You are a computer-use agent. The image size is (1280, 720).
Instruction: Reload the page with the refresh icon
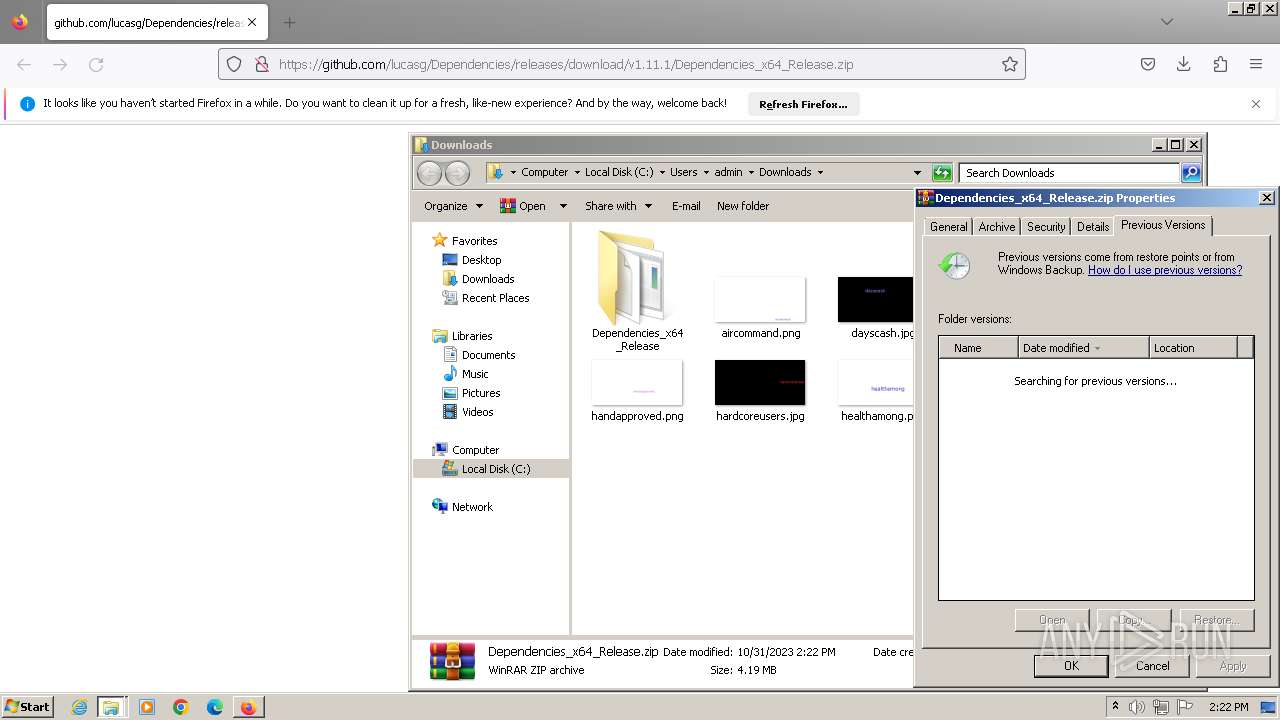click(96, 64)
